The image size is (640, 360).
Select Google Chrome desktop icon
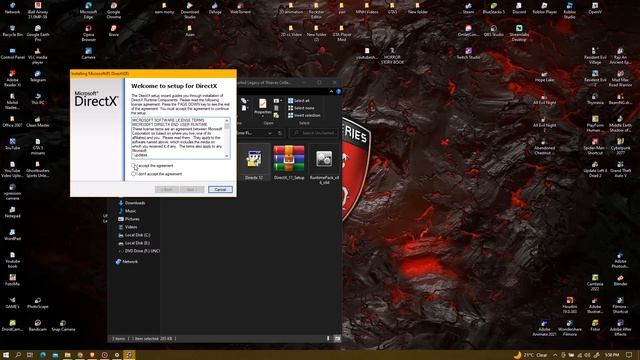click(x=113, y=10)
